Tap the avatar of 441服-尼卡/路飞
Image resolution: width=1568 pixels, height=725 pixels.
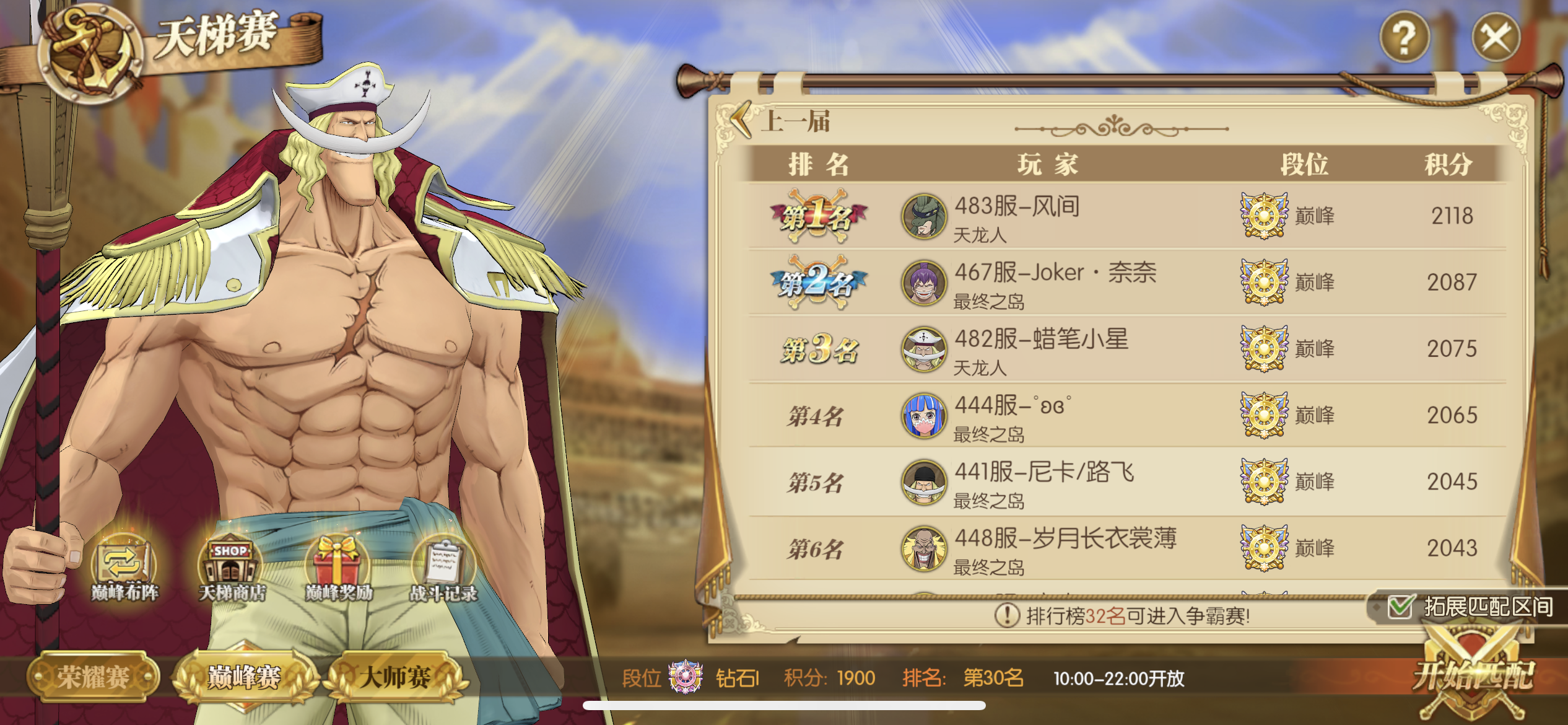pos(924,482)
